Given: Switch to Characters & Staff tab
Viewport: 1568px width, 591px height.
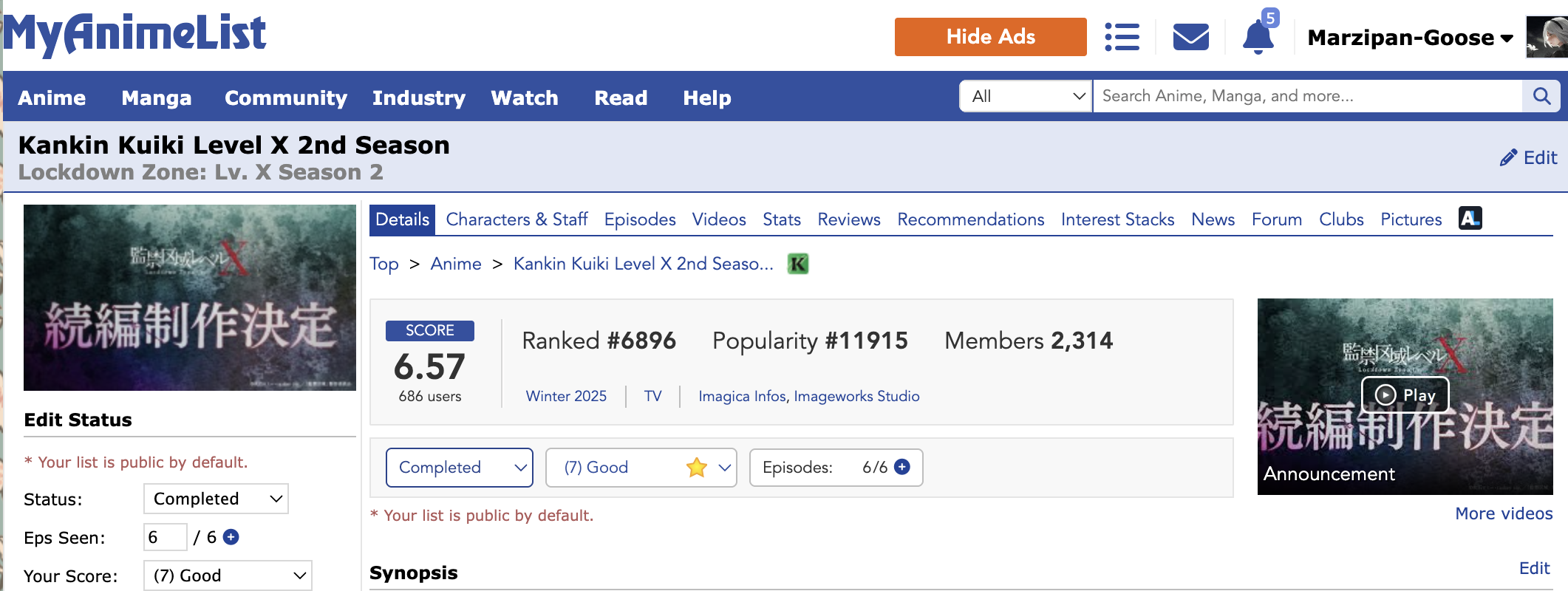Looking at the screenshot, I should point(517,219).
